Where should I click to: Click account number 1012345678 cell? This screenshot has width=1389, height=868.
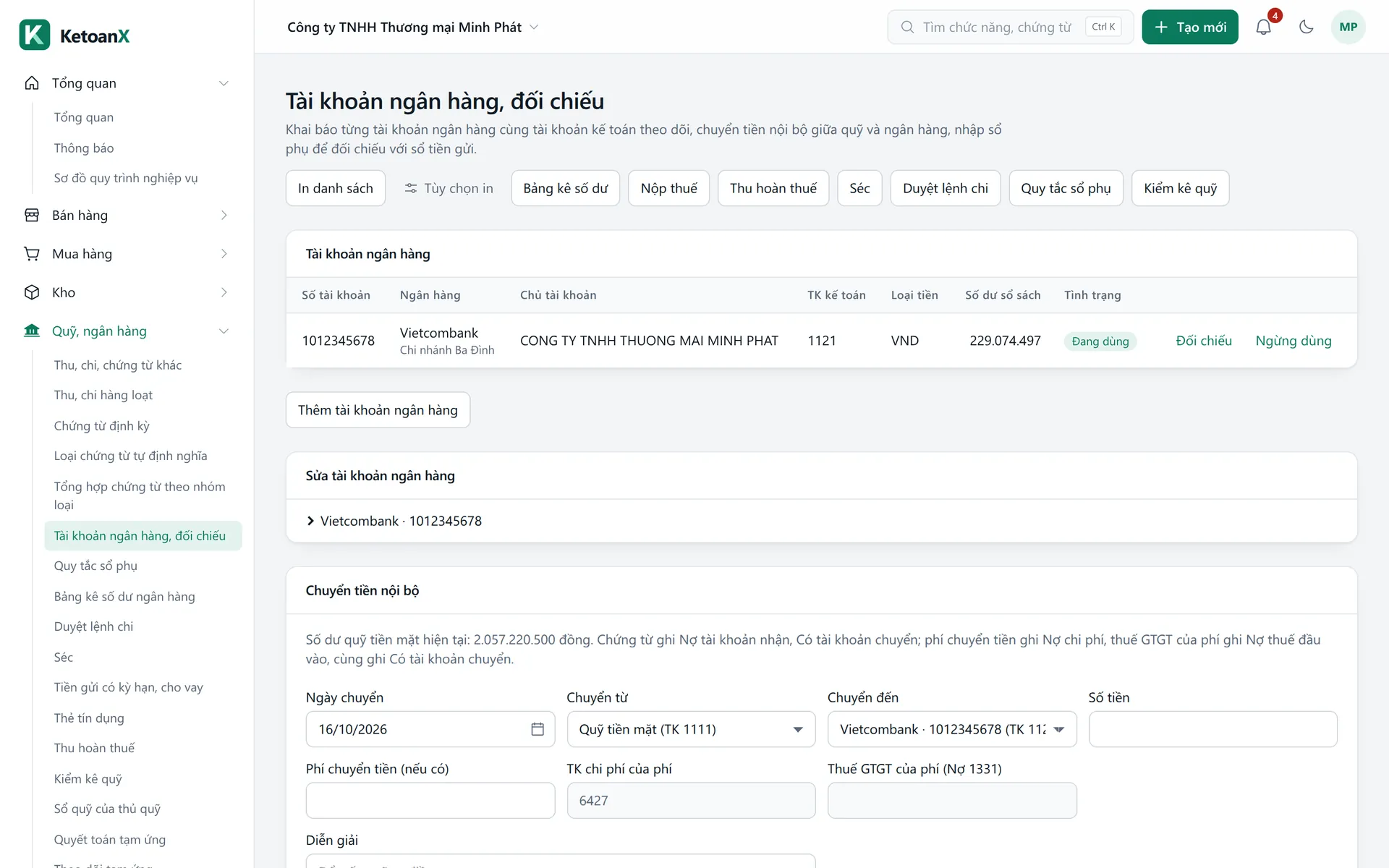338,341
